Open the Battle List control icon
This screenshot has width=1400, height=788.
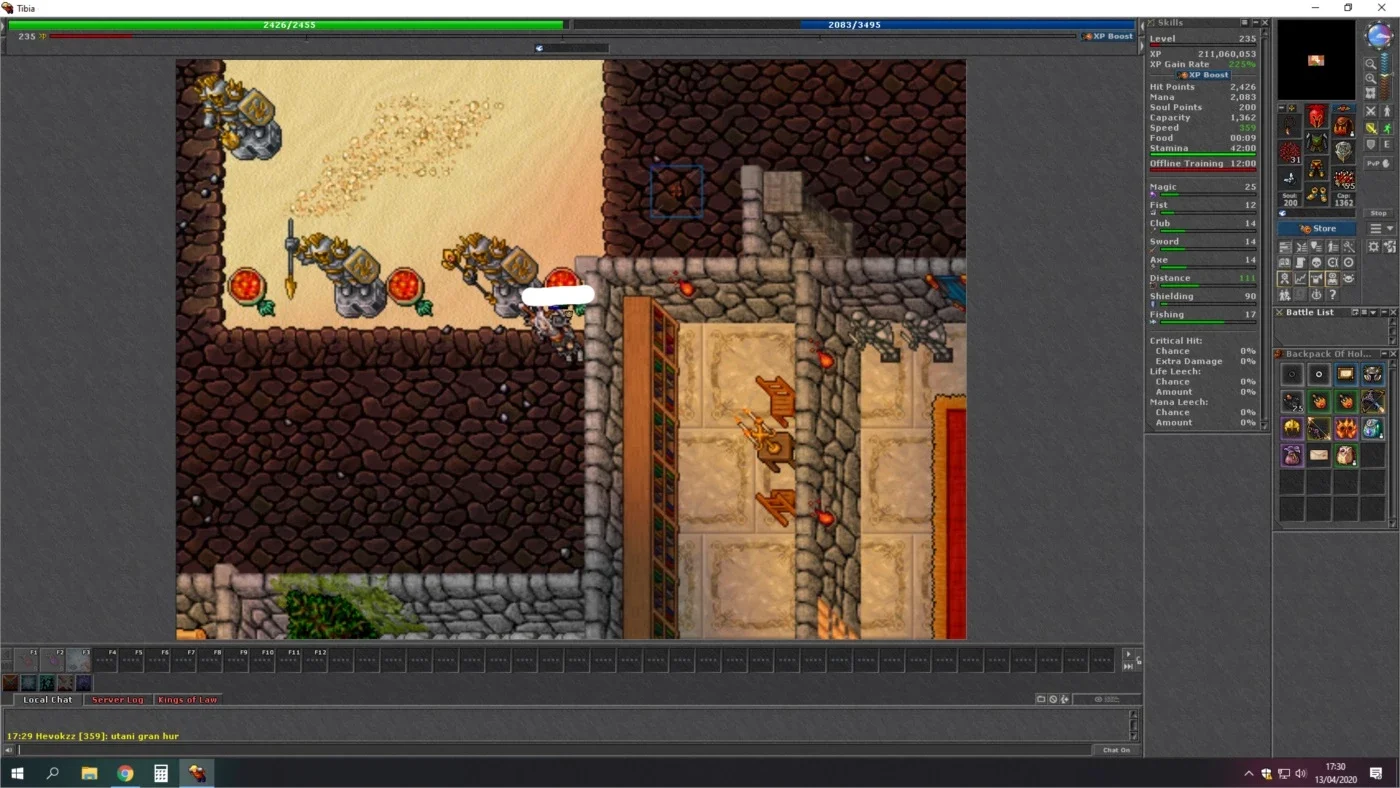tap(1300, 246)
